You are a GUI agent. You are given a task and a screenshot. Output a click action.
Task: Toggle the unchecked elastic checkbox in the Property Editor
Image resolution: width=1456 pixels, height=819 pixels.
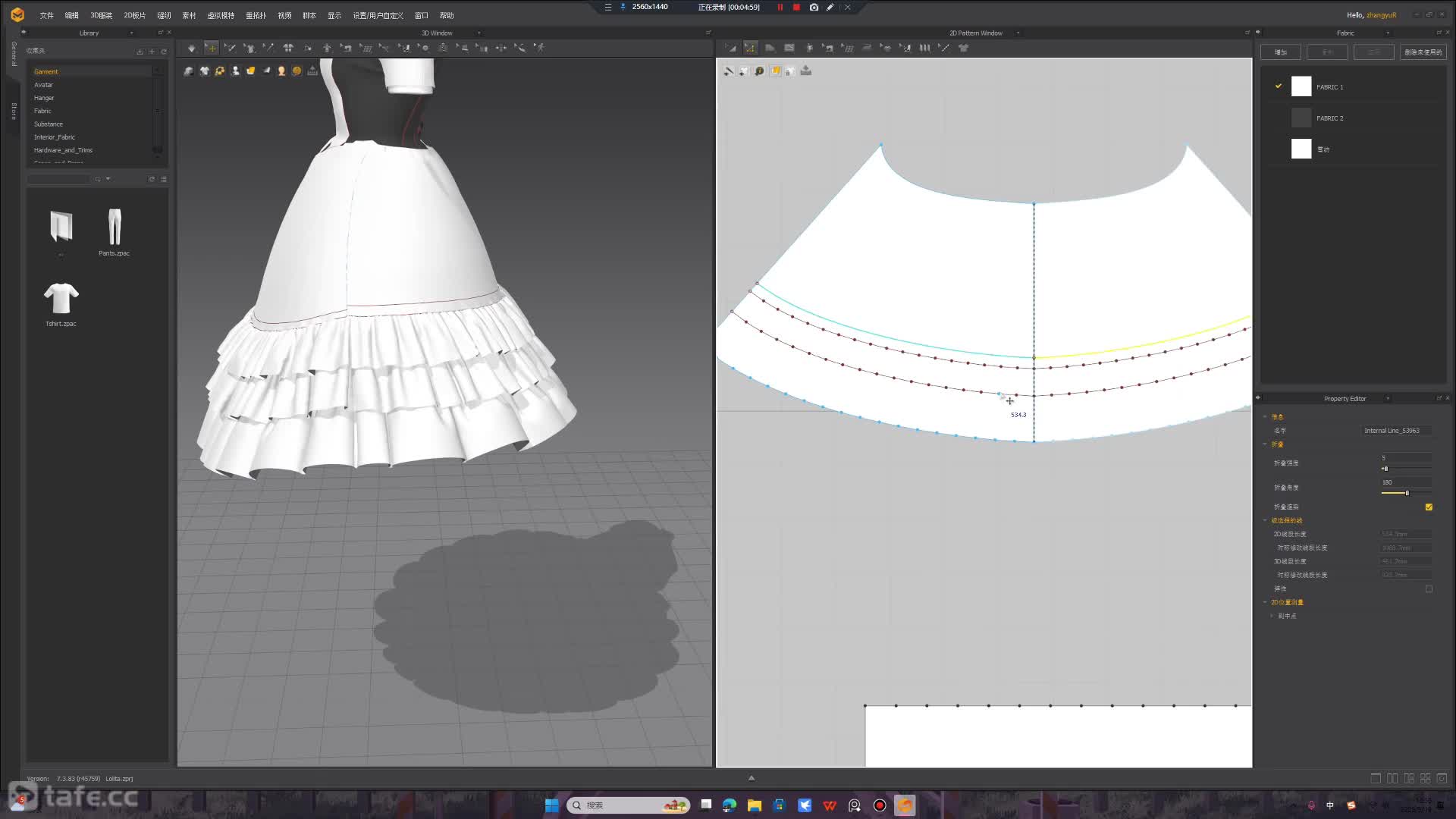[x=1429, y=589]
